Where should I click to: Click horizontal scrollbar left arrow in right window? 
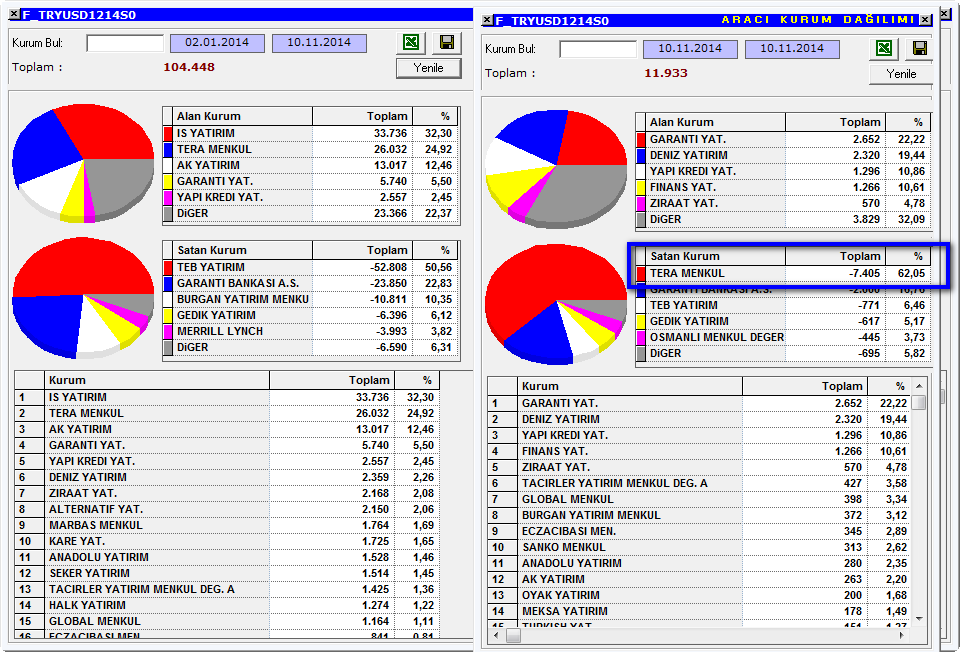(497, 635)
